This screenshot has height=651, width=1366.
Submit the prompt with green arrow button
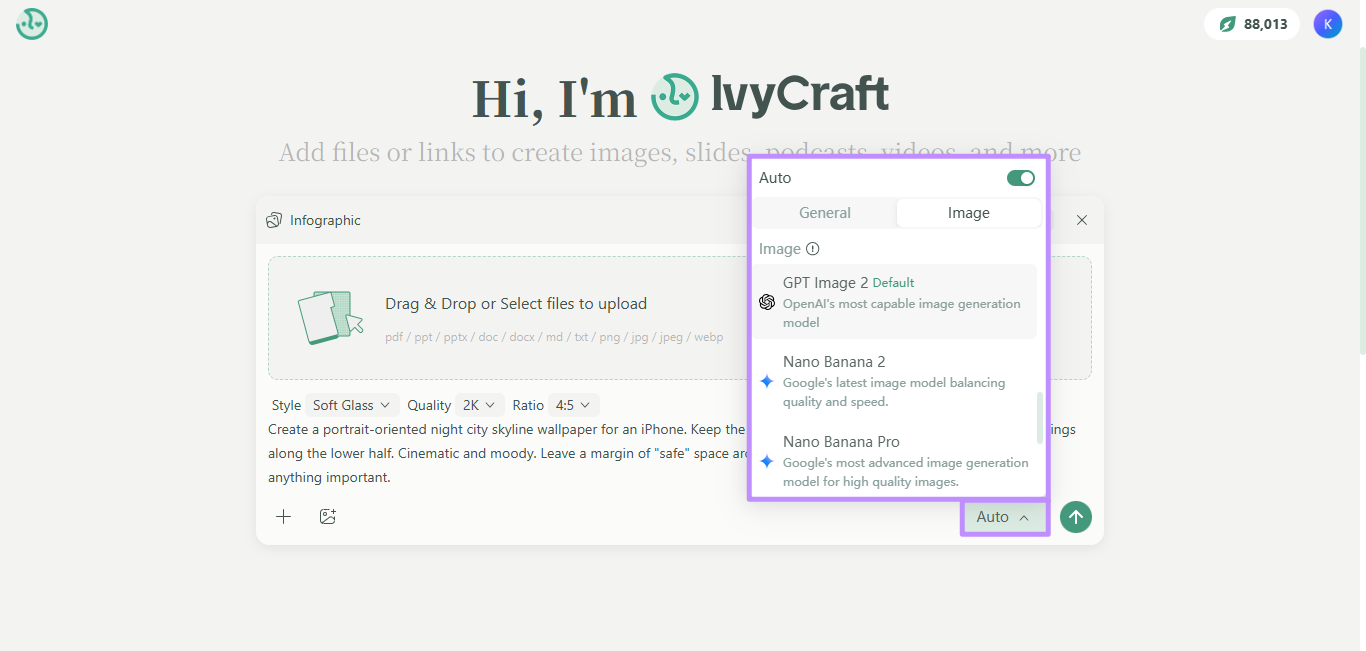tap(1076, 517)
